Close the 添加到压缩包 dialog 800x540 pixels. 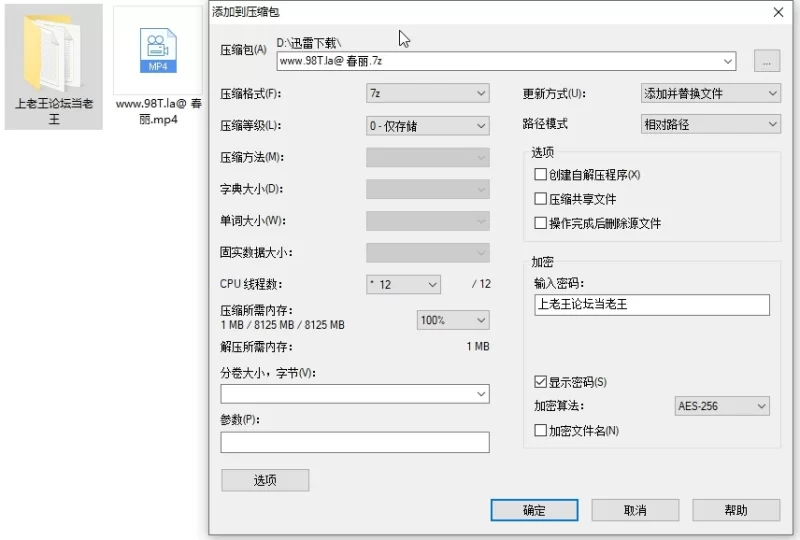[778, 12]
